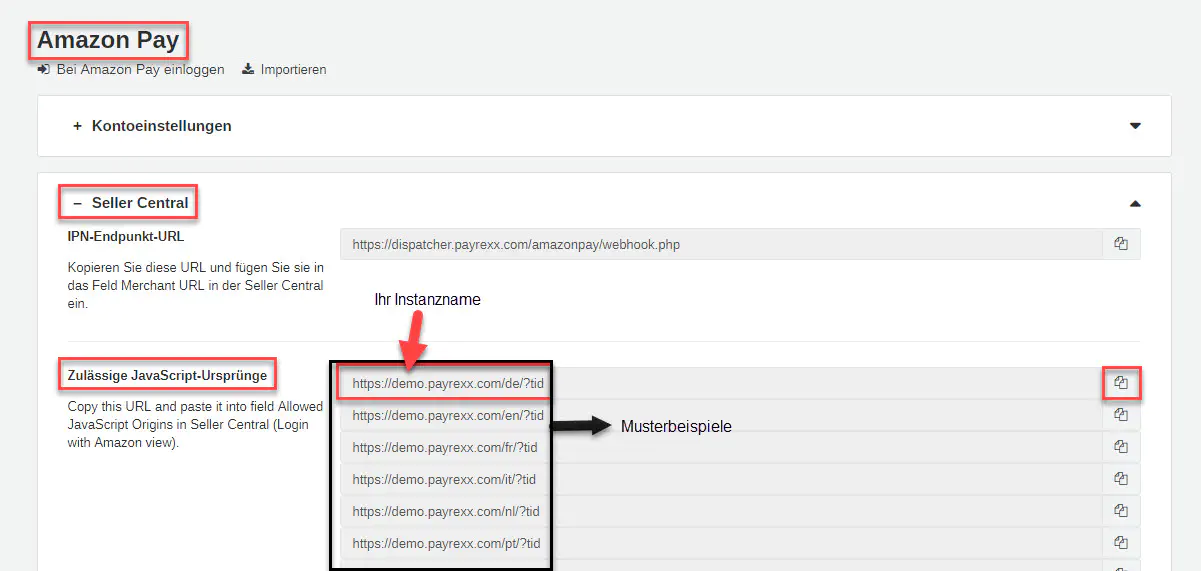Copy the demo.payrexx.com/de/ URL
The width and height of the screenshot is (1201, 571).
[1121, 383]
